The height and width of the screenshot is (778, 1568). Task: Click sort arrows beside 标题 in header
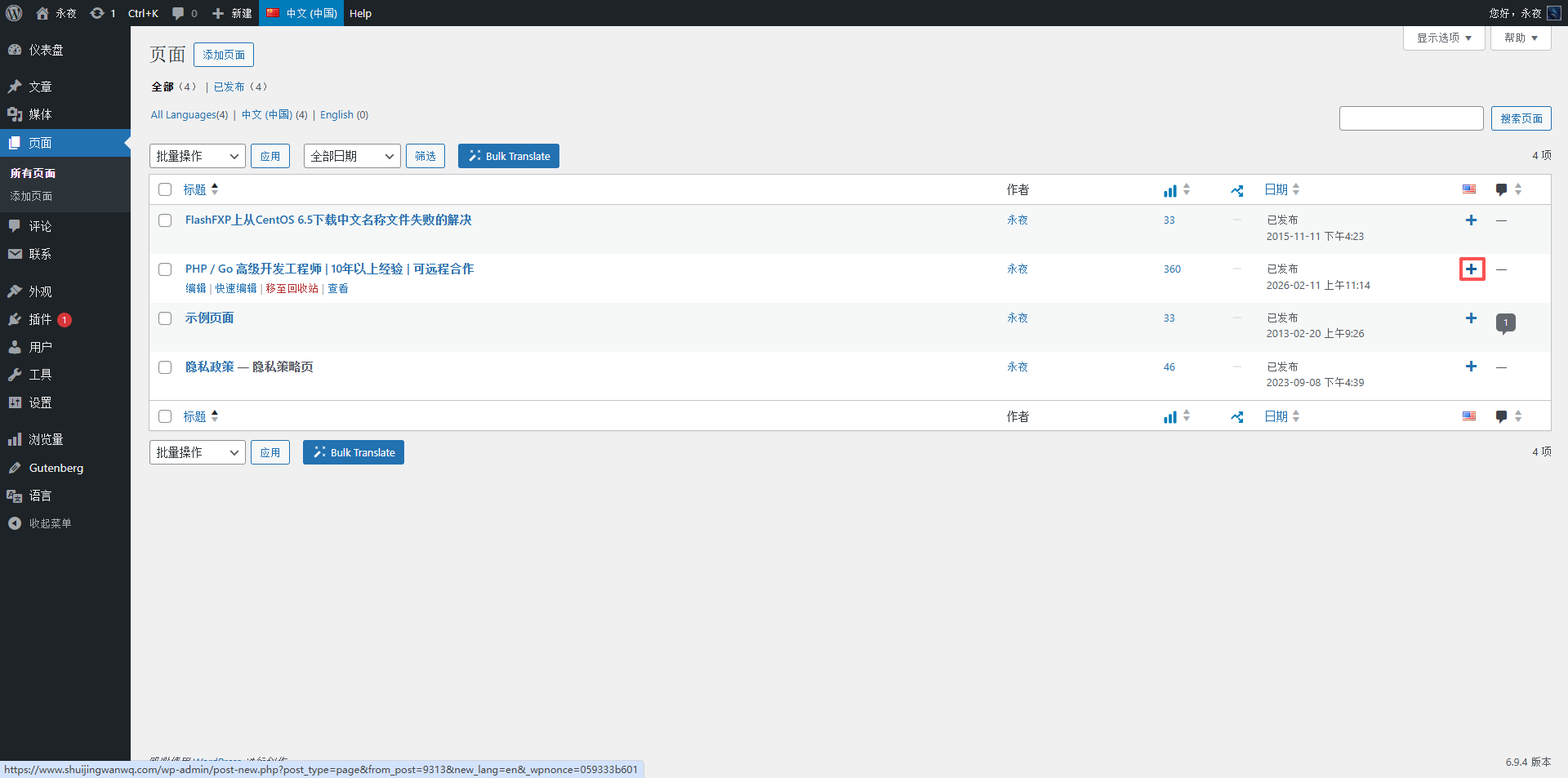pos(215,189)
